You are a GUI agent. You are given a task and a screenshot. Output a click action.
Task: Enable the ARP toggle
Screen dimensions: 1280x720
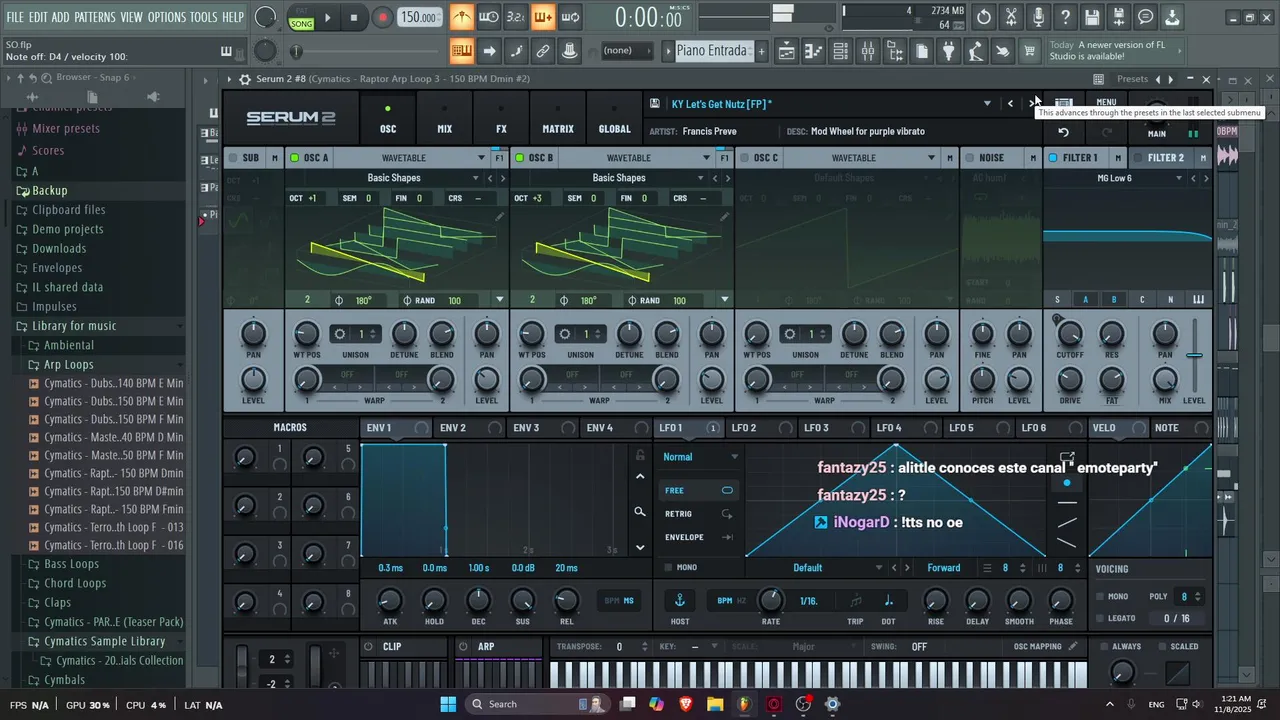[463, 647]
